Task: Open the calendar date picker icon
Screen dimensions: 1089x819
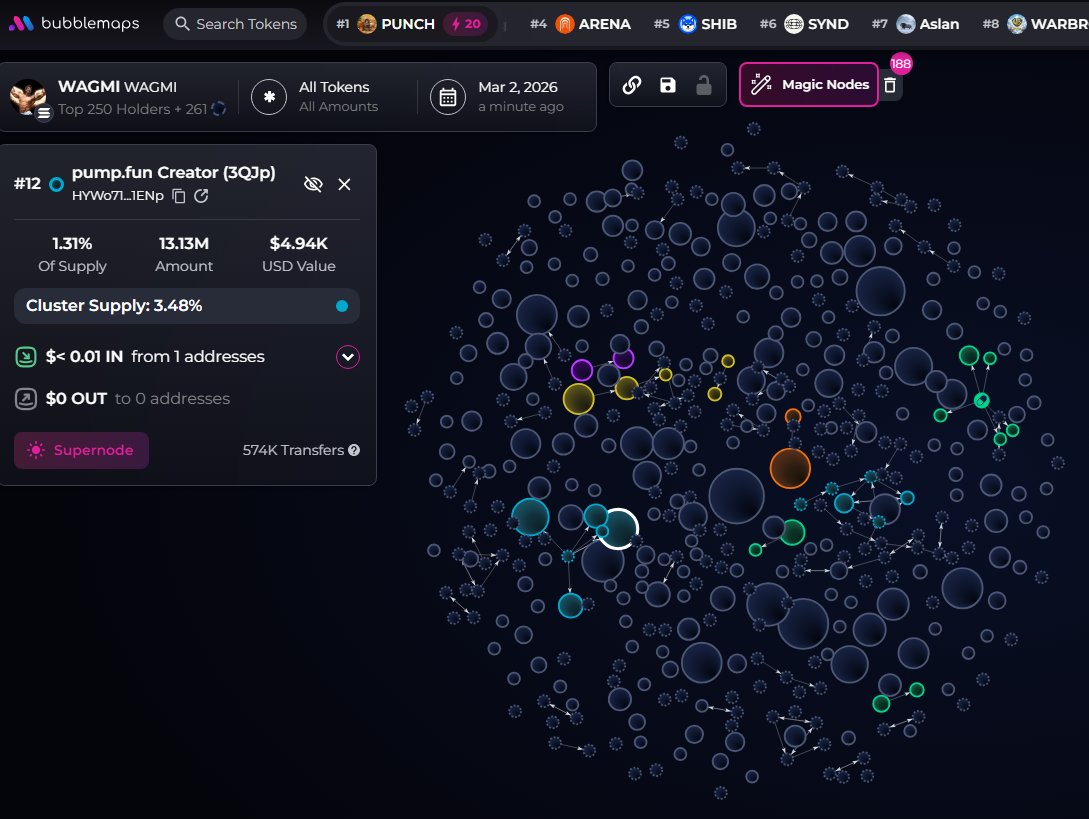Action: (x=447, y=97)
